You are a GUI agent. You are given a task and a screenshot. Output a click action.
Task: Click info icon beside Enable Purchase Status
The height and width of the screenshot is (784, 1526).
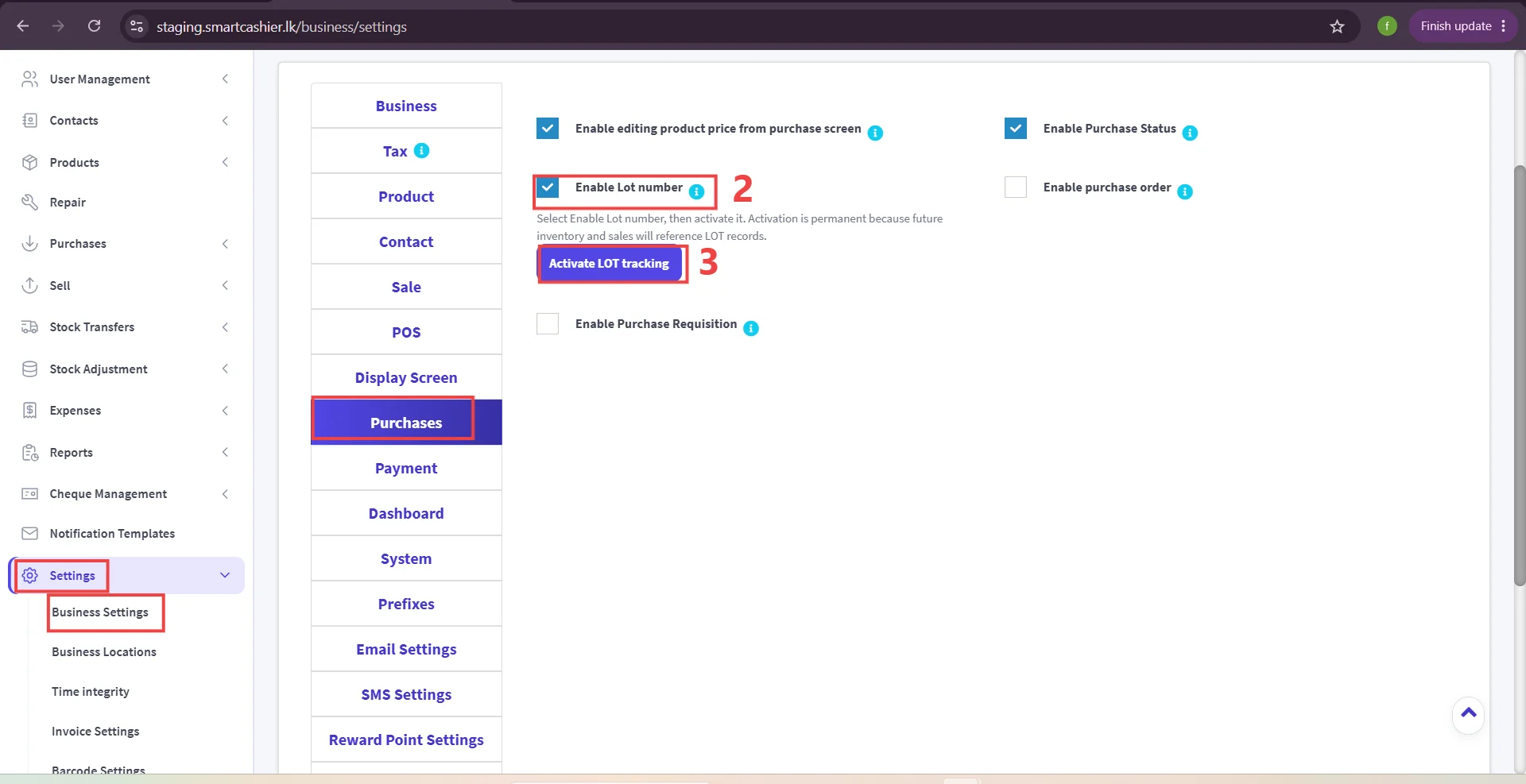point(1190,133)
